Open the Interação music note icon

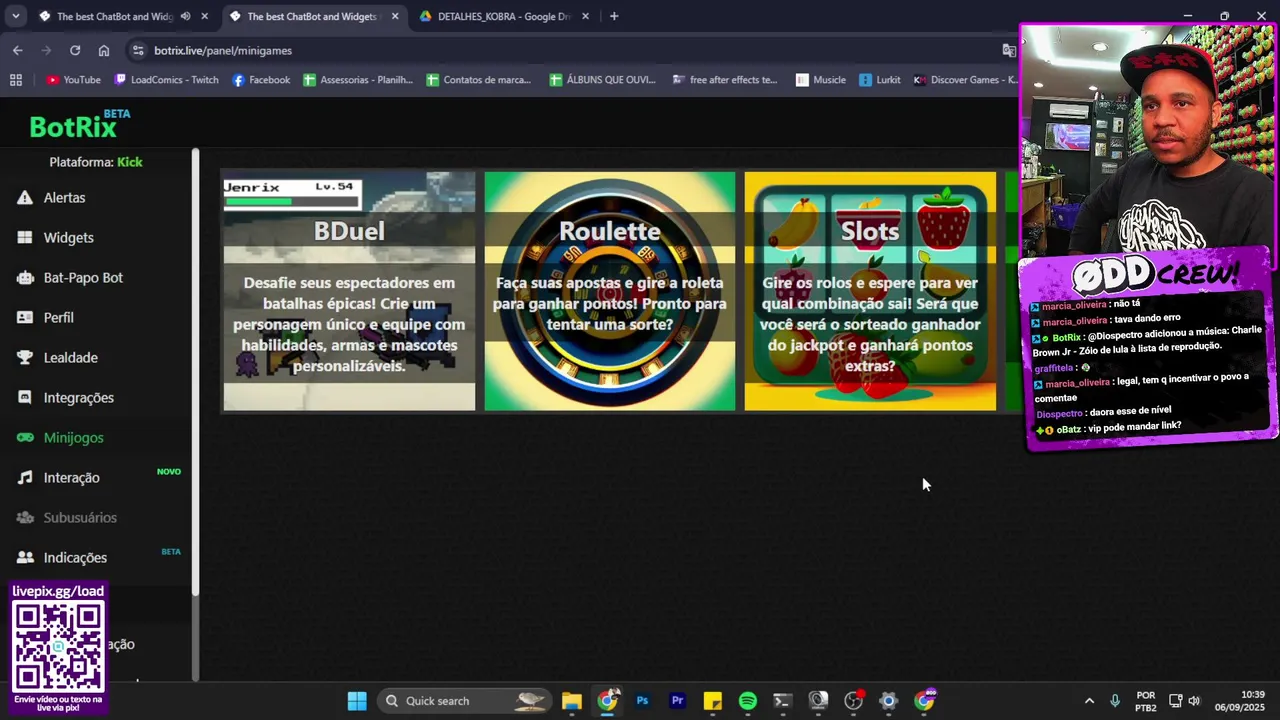tap(24, 478)
